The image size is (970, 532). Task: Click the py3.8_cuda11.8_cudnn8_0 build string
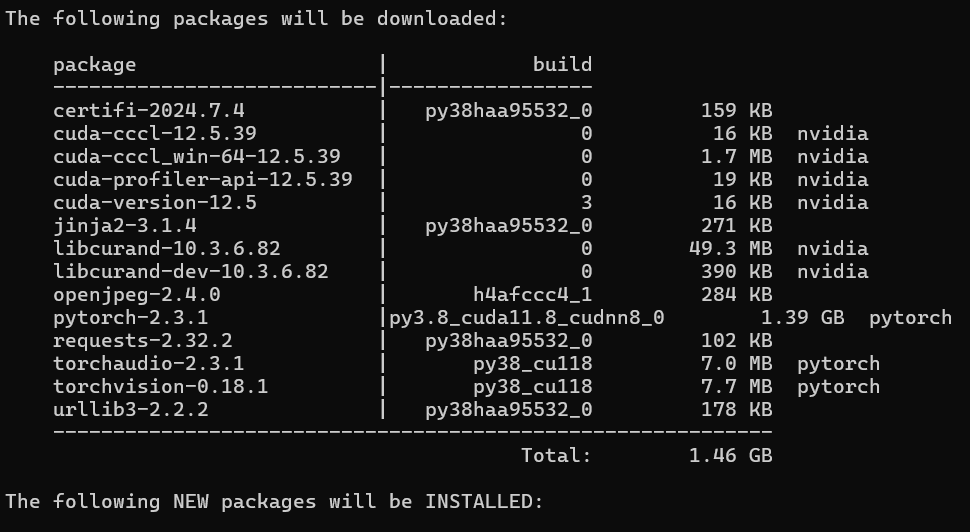(526, 317)
